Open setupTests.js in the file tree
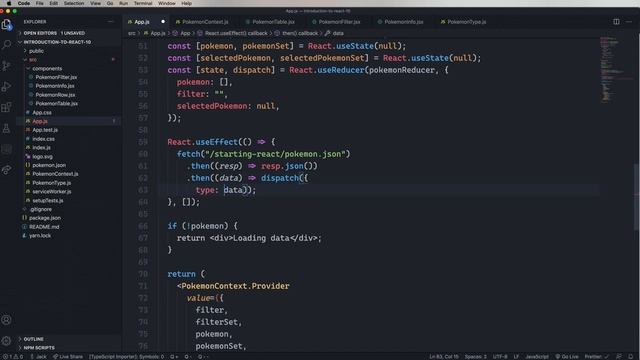Viewport: 640px width, 360px height. click(48, 201)
